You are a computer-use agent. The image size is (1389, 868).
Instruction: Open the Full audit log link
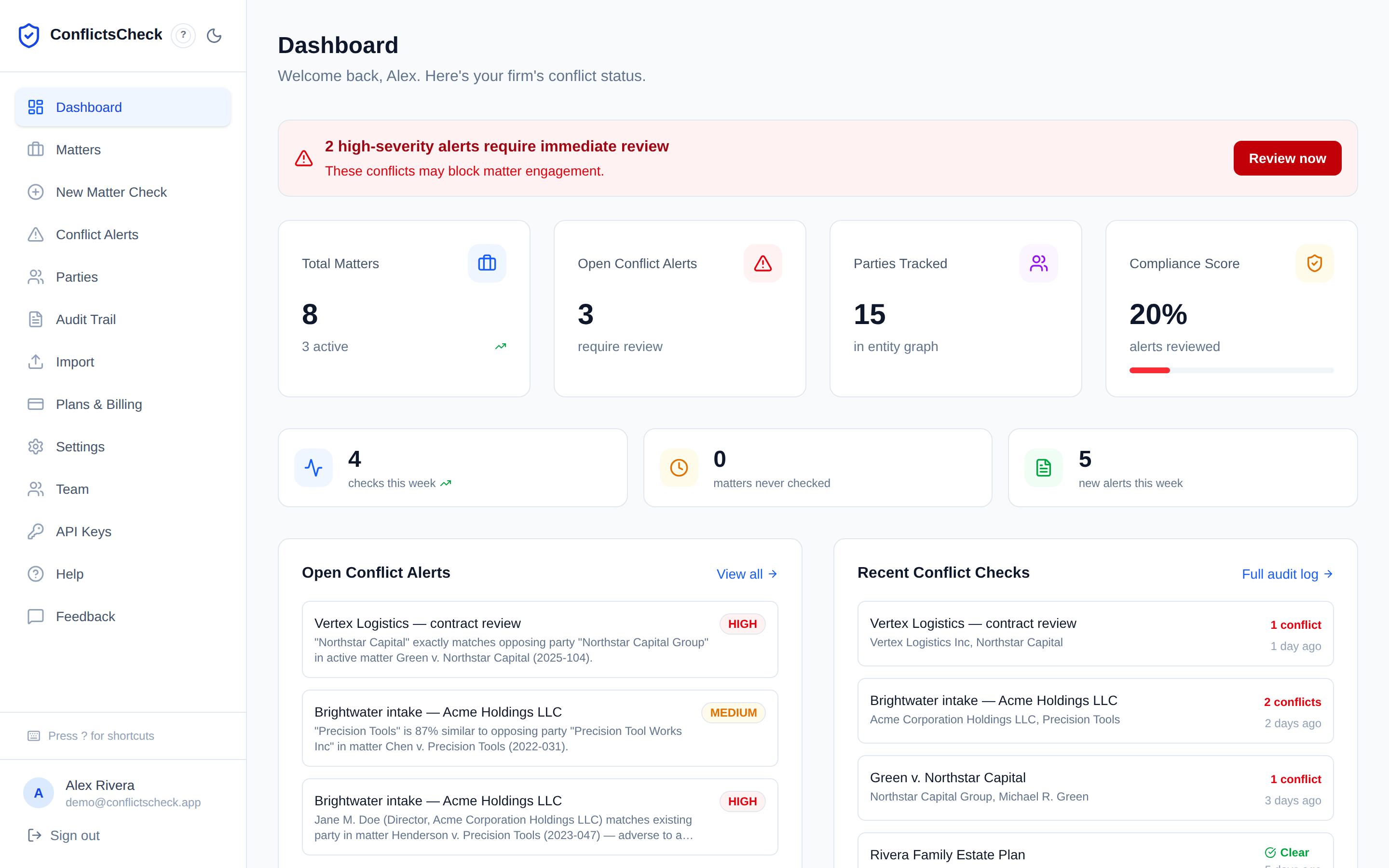pos(1287,574)
